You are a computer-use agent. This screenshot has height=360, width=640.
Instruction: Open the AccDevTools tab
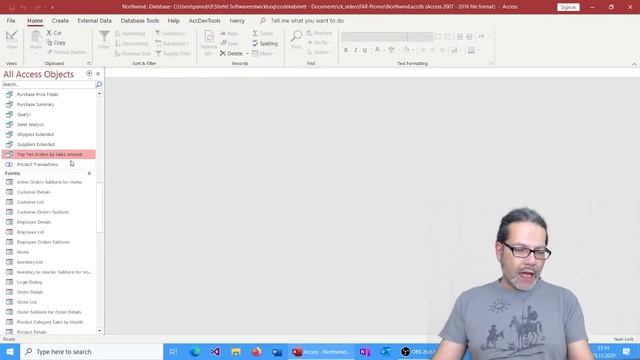204,20
